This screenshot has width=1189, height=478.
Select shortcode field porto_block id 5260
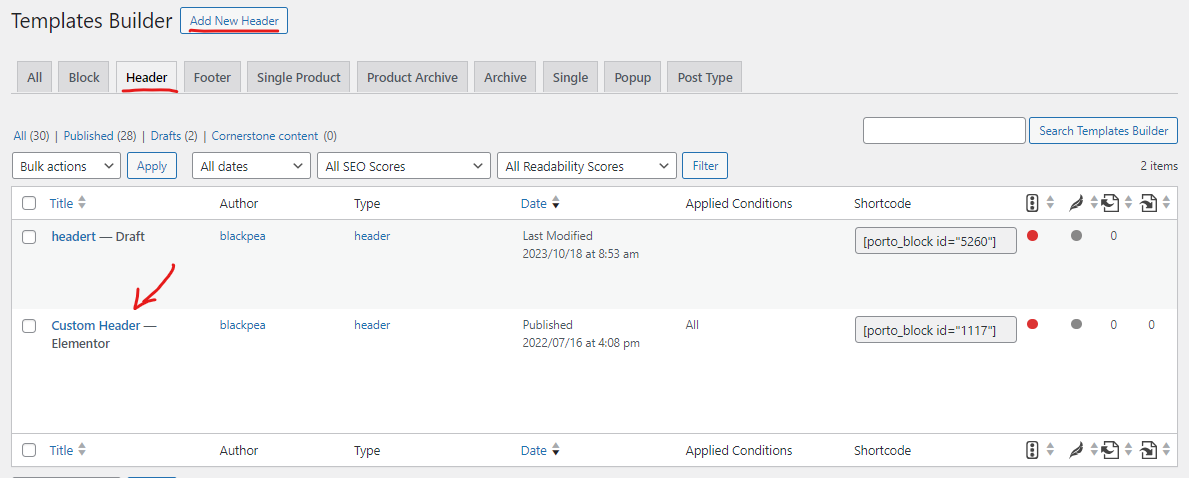tap(936, 241)
